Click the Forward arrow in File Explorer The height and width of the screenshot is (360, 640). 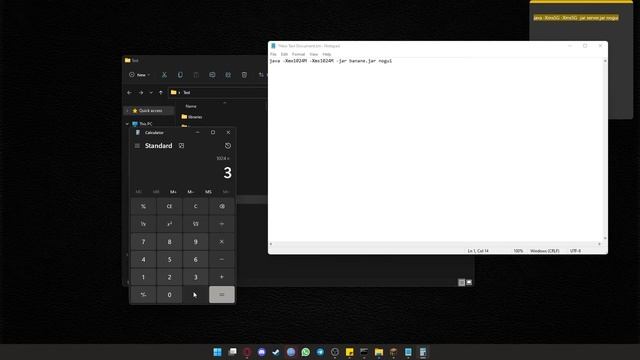click(x=141, y=93)
